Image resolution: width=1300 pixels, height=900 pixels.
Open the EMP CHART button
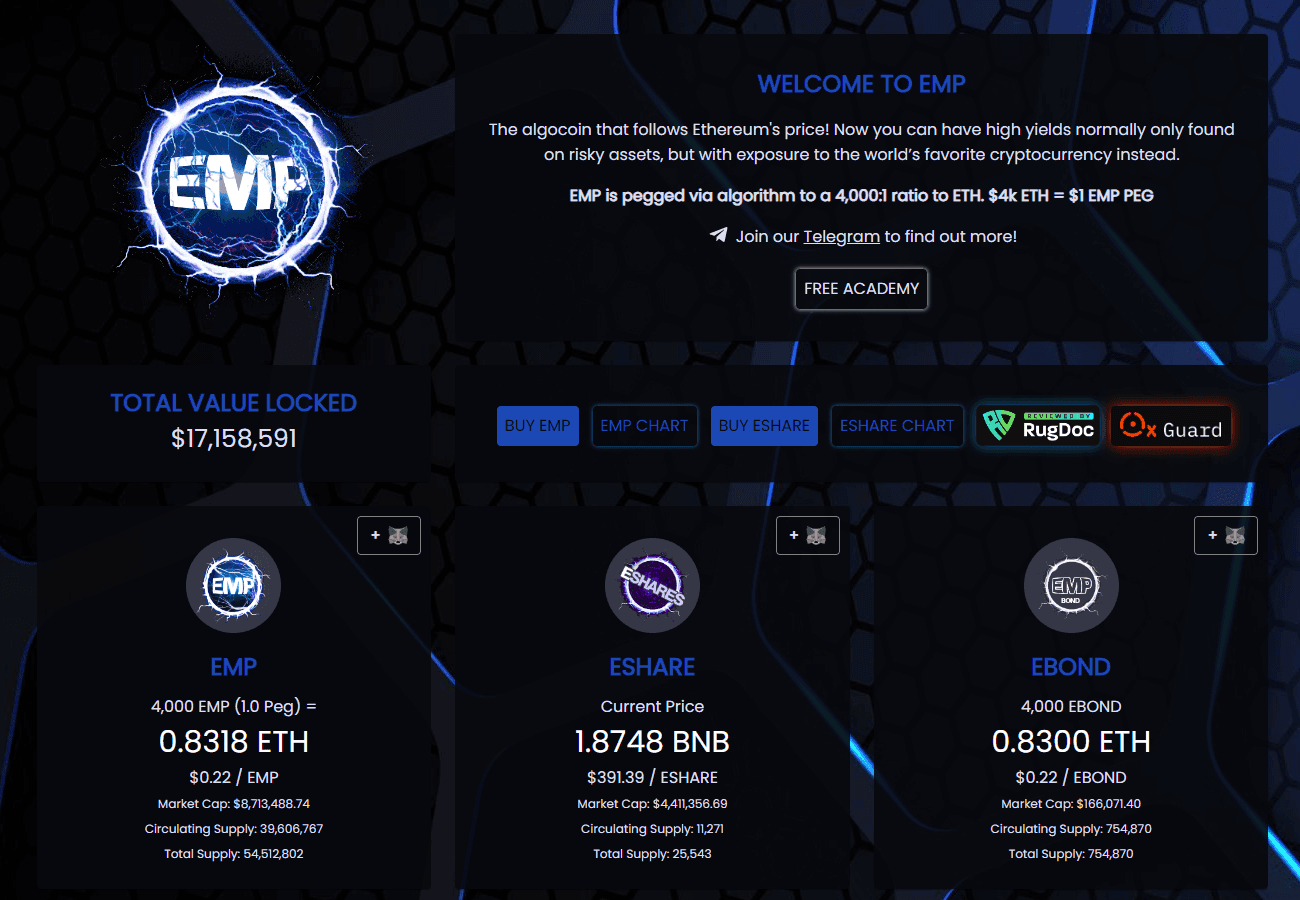pyautogui.click(x=645, y=426)
